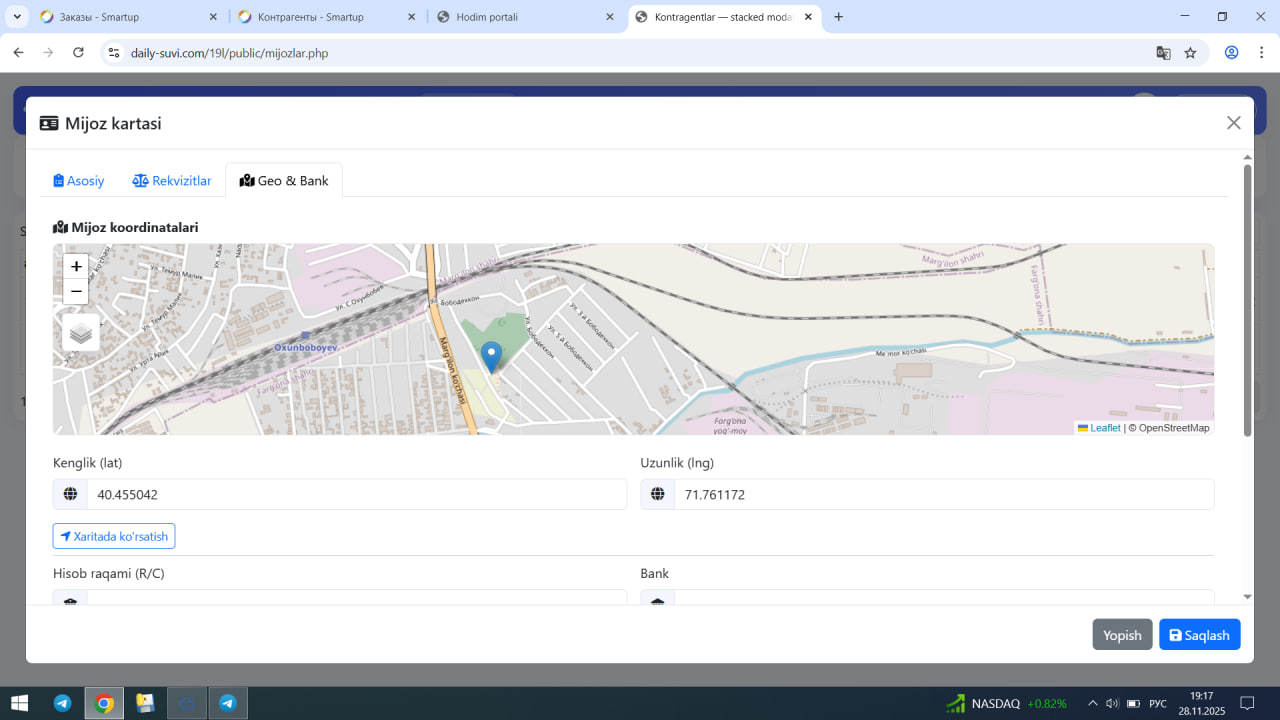Open the map layers control
Screen dimensions: 1280x720
tap(81, 333)
